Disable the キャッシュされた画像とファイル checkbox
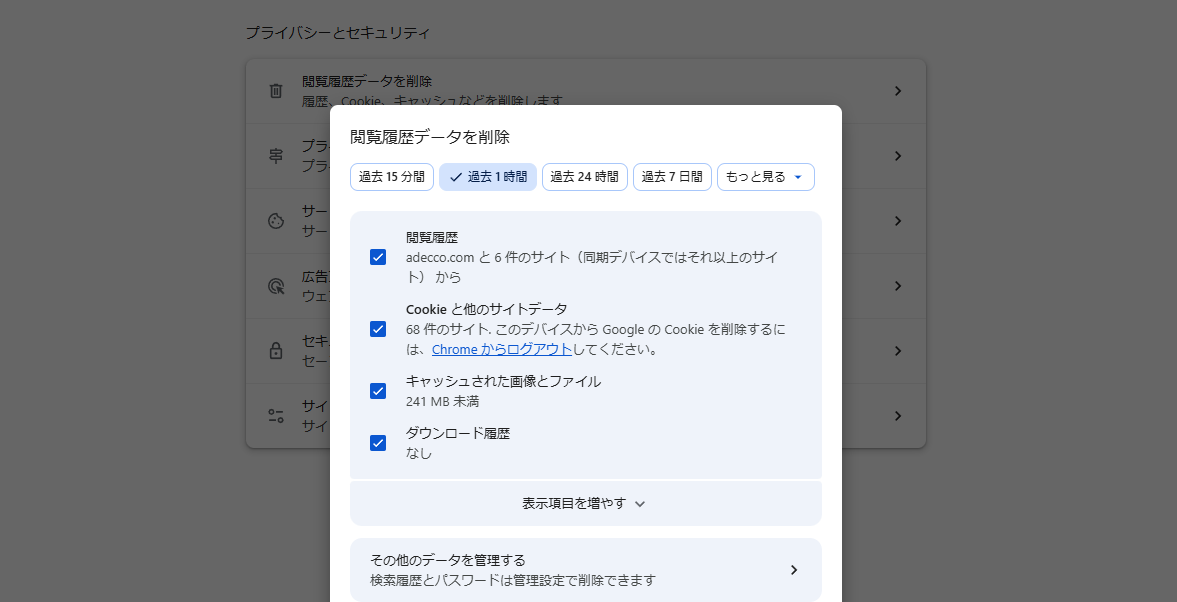The image size is (1177, 602). [378, 391]
